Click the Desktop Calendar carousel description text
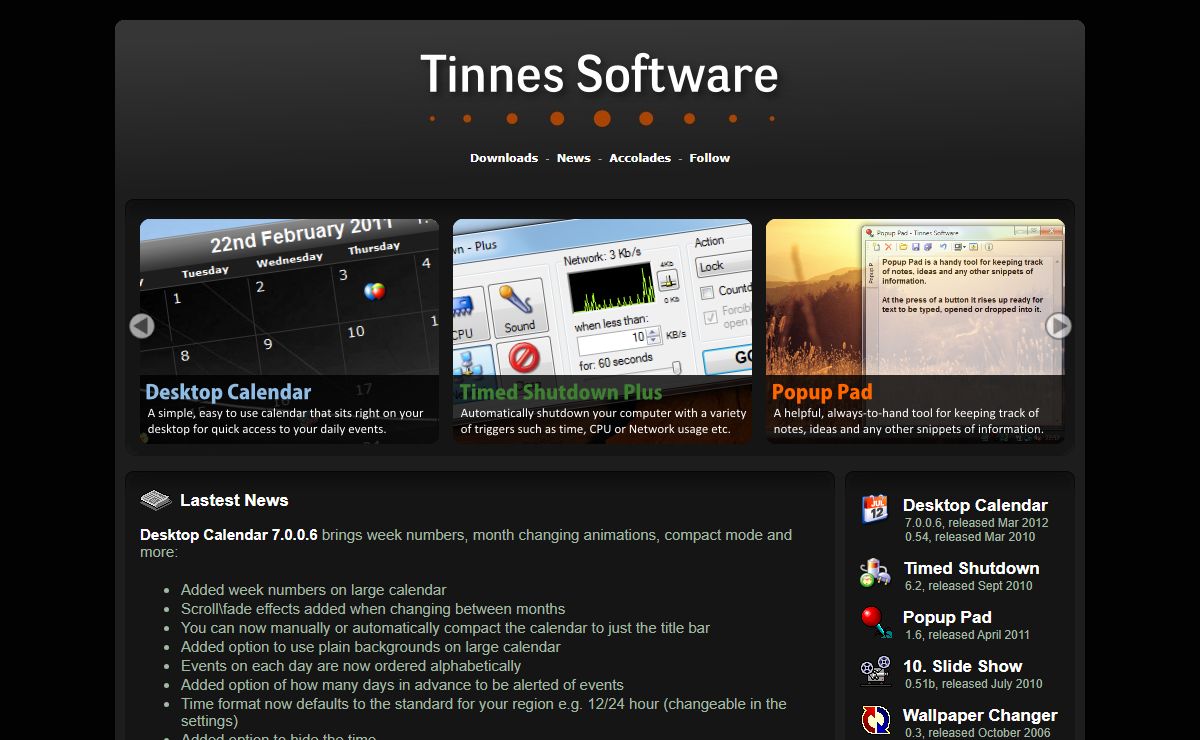The width and height of the screenshot is (1200, 740). [x=286, y=421]
